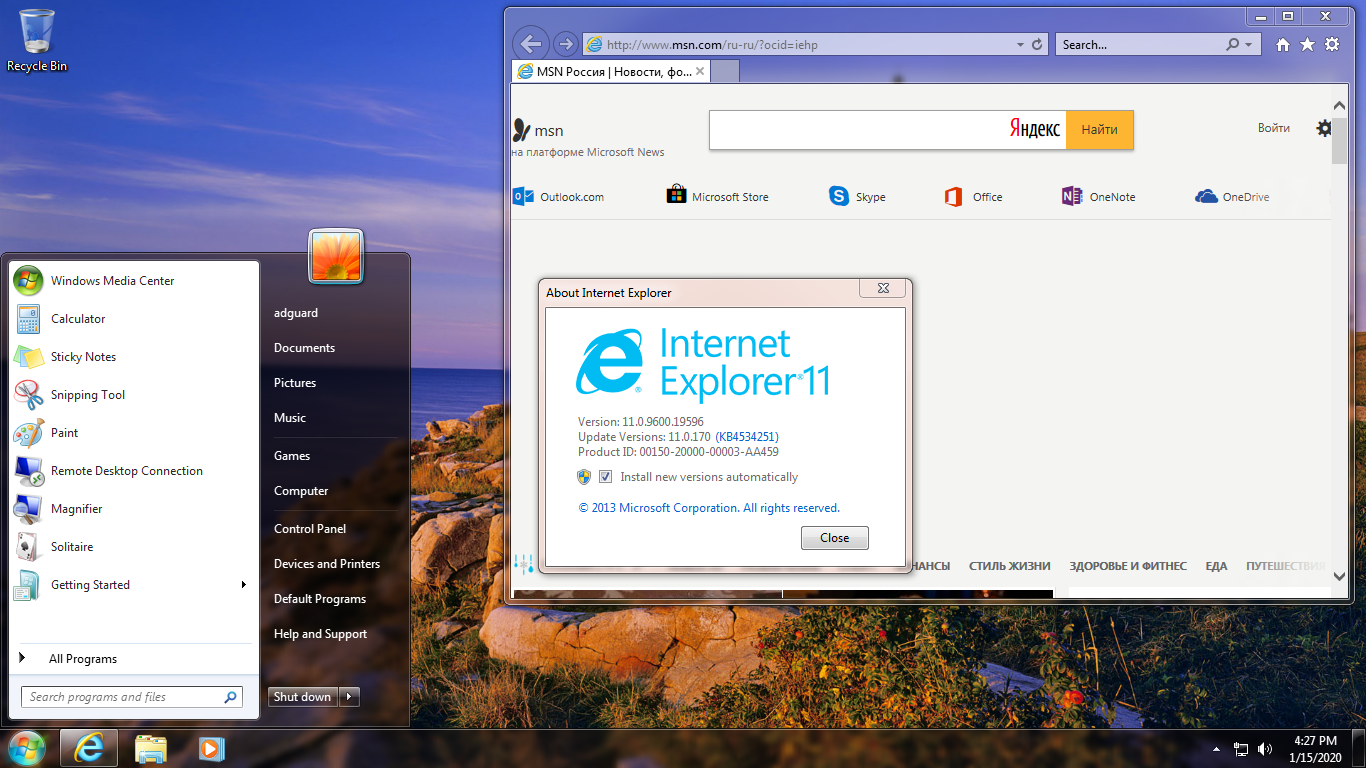The image size is (1366, 768).
Task: Click the Войти sign-in link
Action: pyautogui.click(x=1274, y=128)
